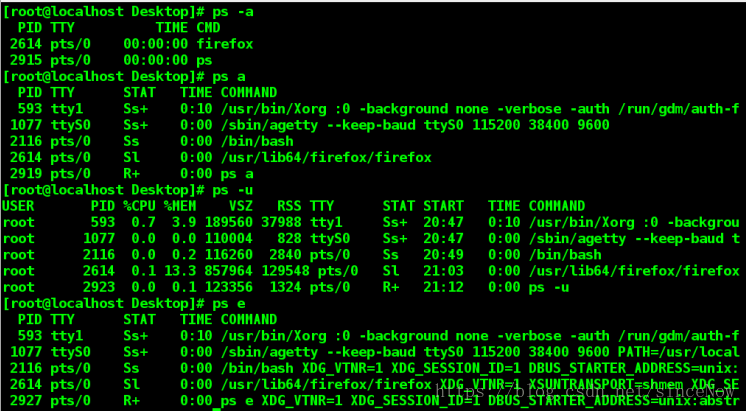
Task: Click the '00:00:00' time in the firefox row
Action: pyautogui.click(x=156, y=44)
